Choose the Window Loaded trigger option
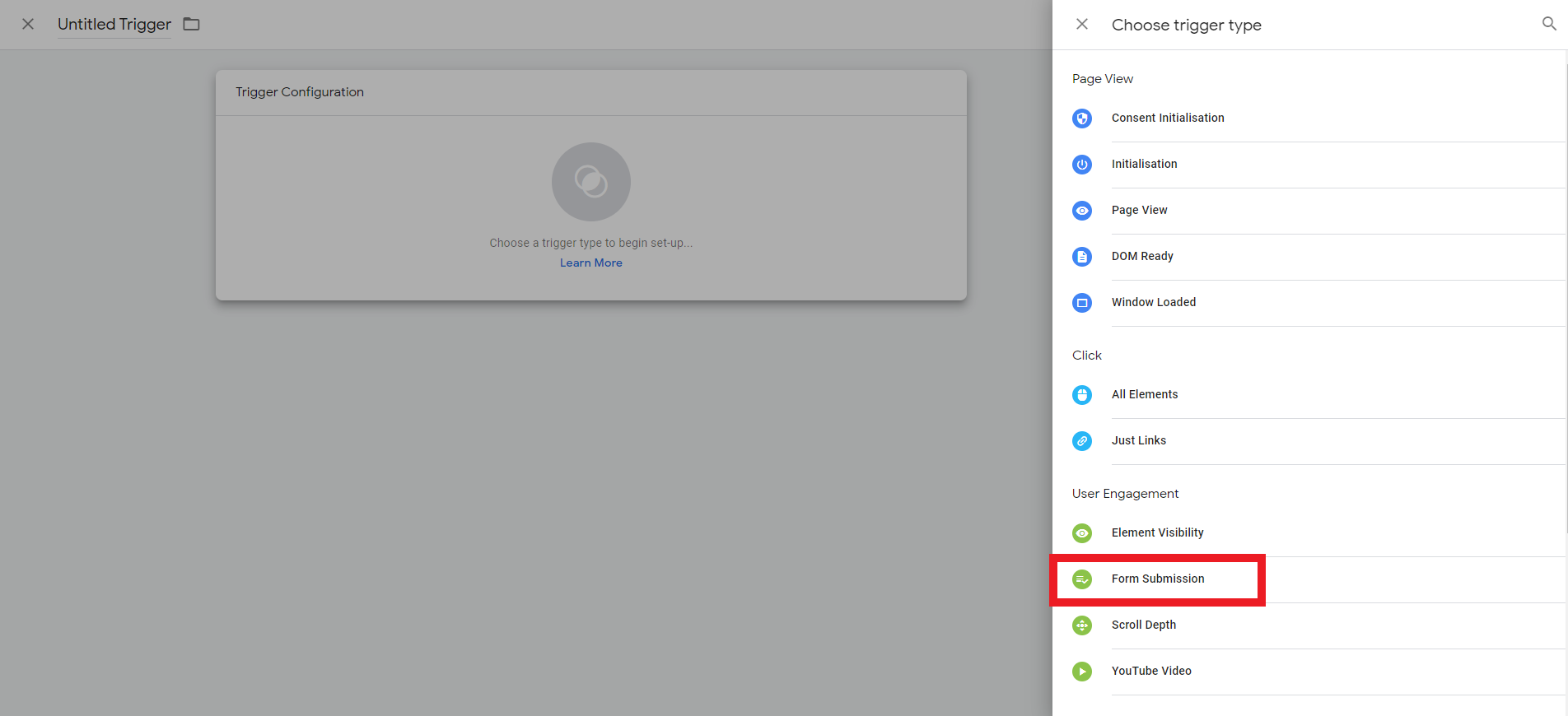1568x716 pixels. [1153, 303]
